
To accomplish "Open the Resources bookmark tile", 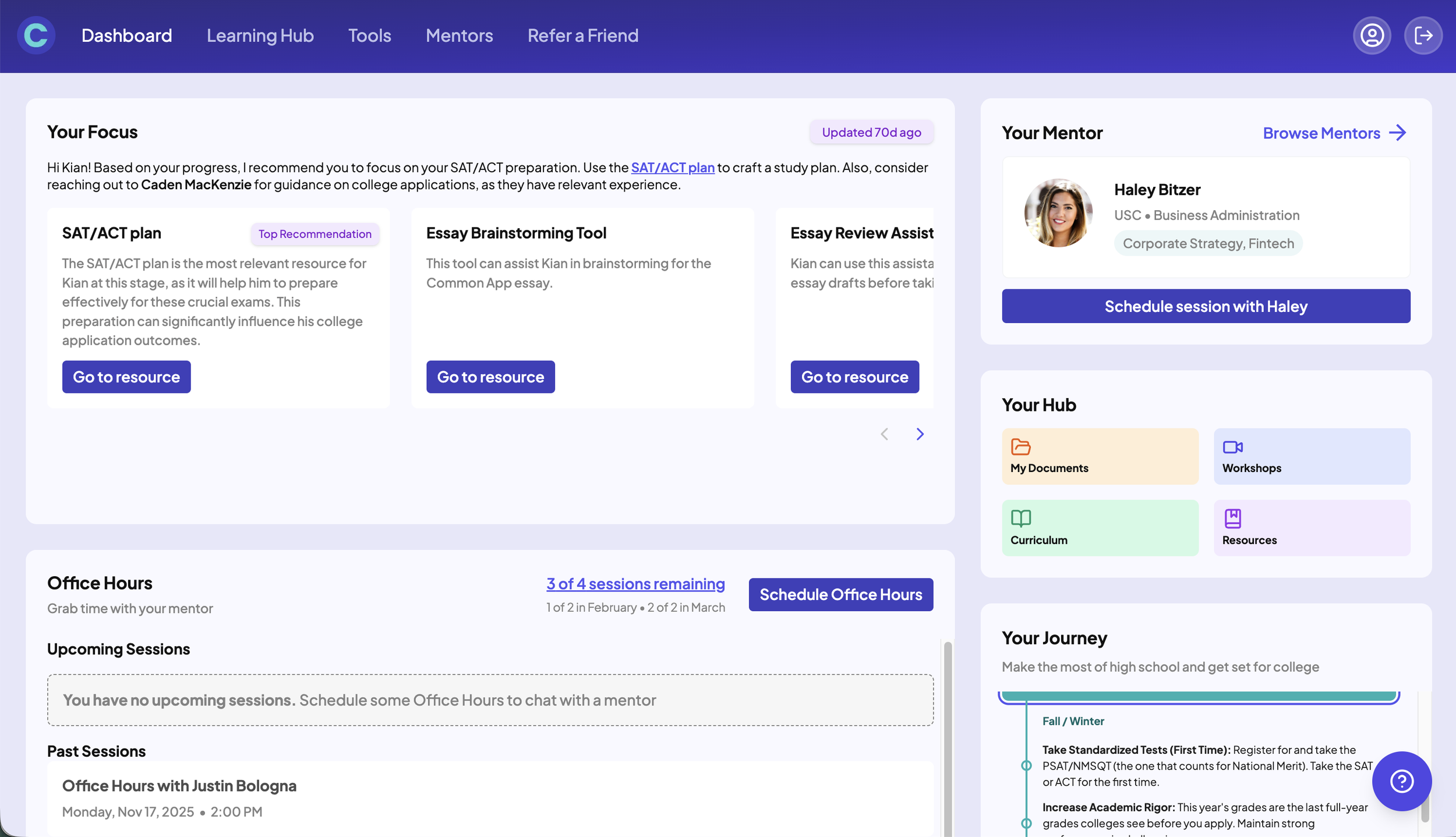I will [1311, 527].
